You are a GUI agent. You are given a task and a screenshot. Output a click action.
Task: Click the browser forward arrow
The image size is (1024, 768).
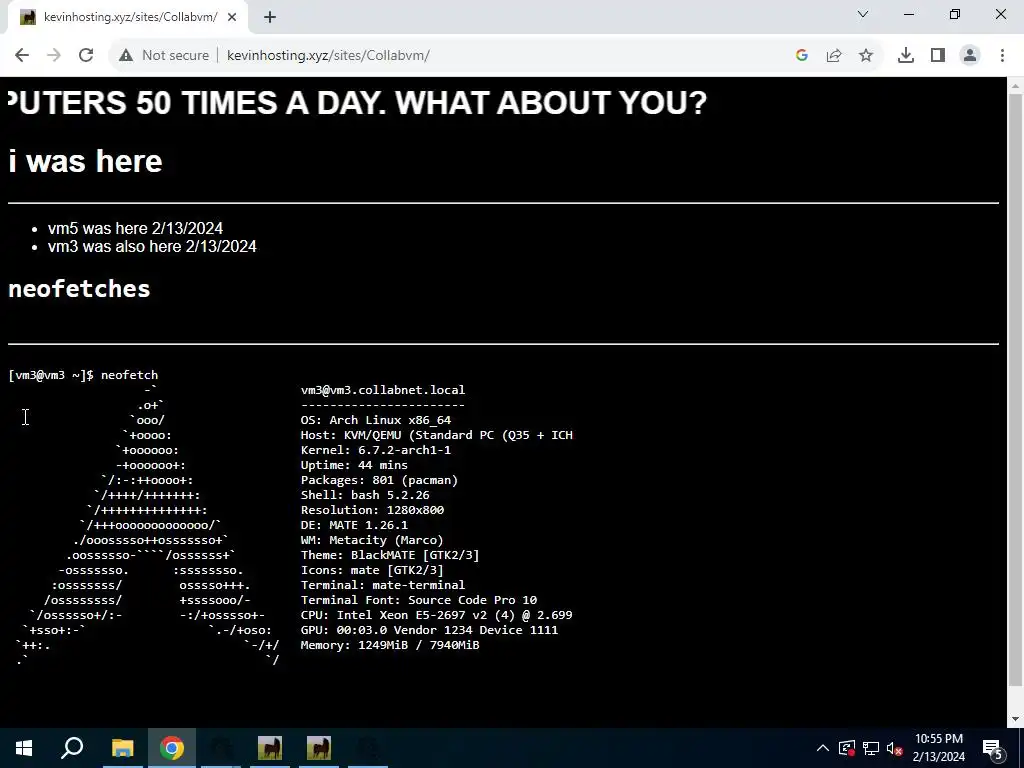(54, 56)
